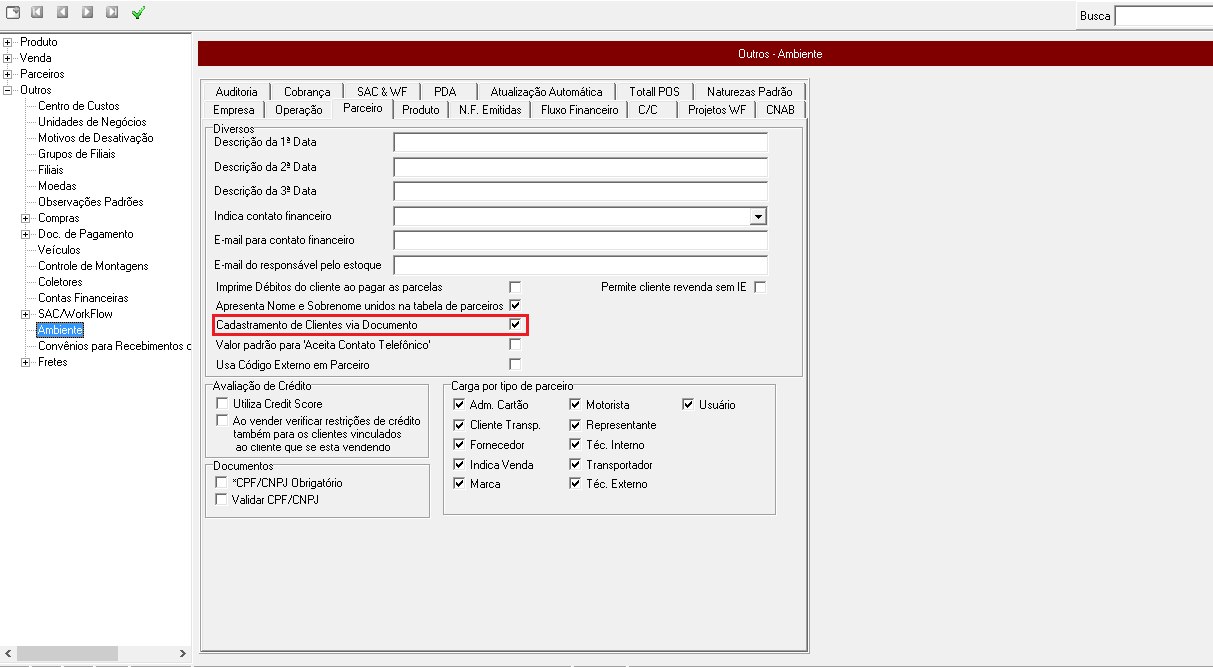
Task: Click the previous record arrow icon
Action: tap(63, 13)
